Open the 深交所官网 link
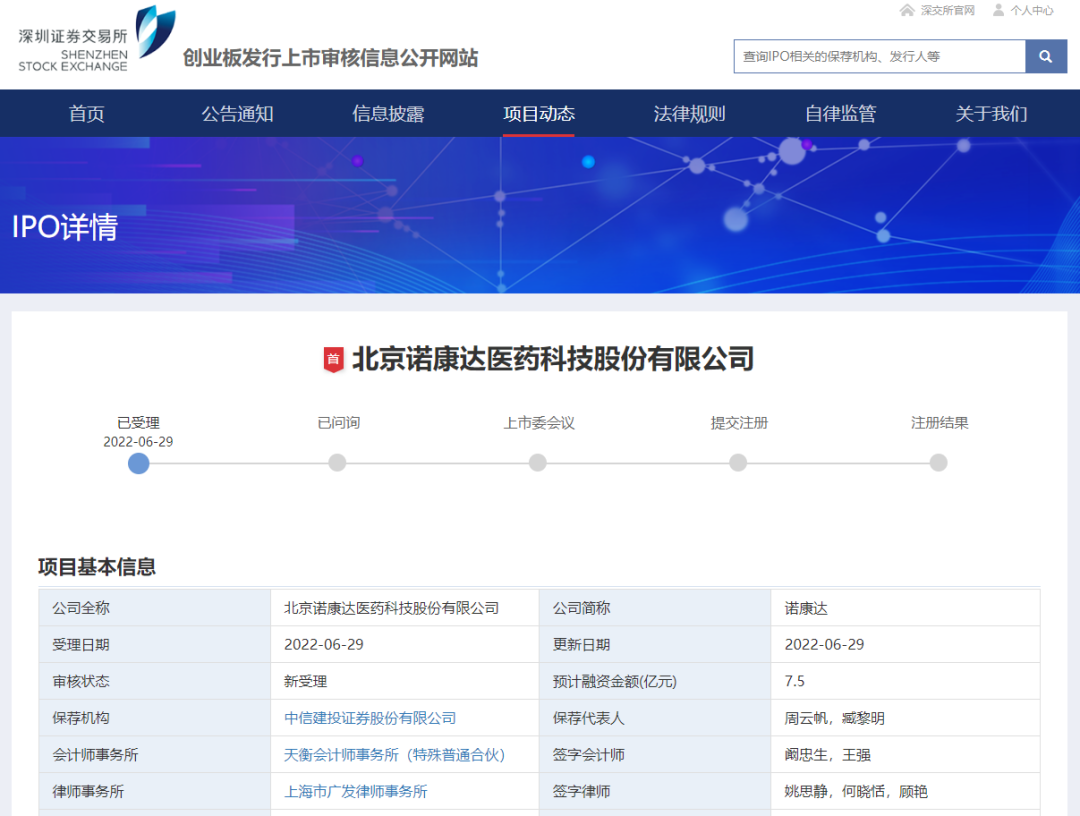The height and width of the screenshot is (816, 1080). (x=948, y=10)
